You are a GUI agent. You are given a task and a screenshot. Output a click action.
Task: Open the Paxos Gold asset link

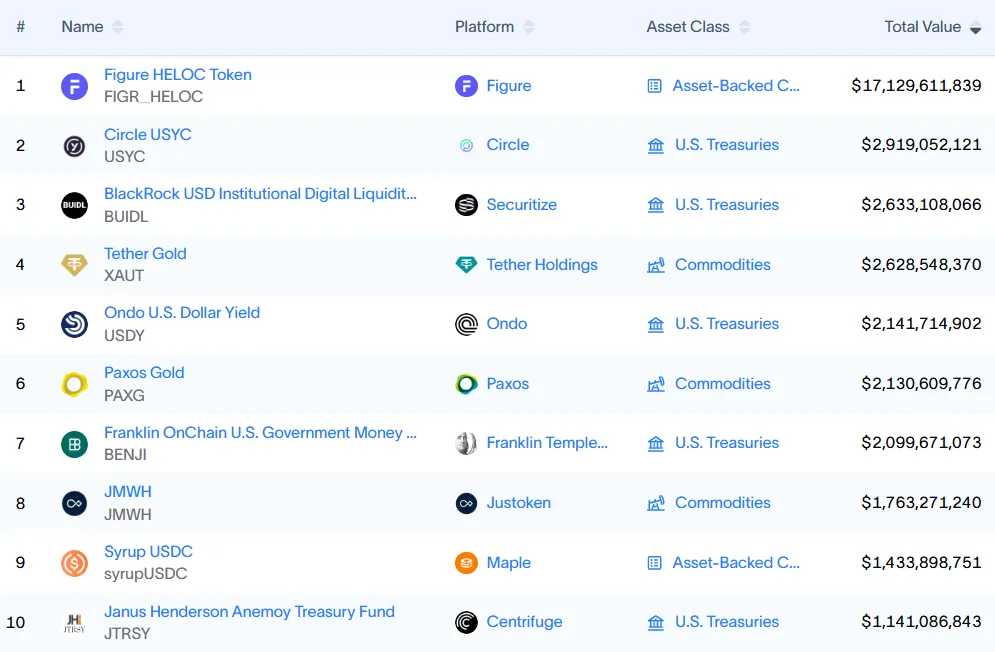click(x=144, y=373)
